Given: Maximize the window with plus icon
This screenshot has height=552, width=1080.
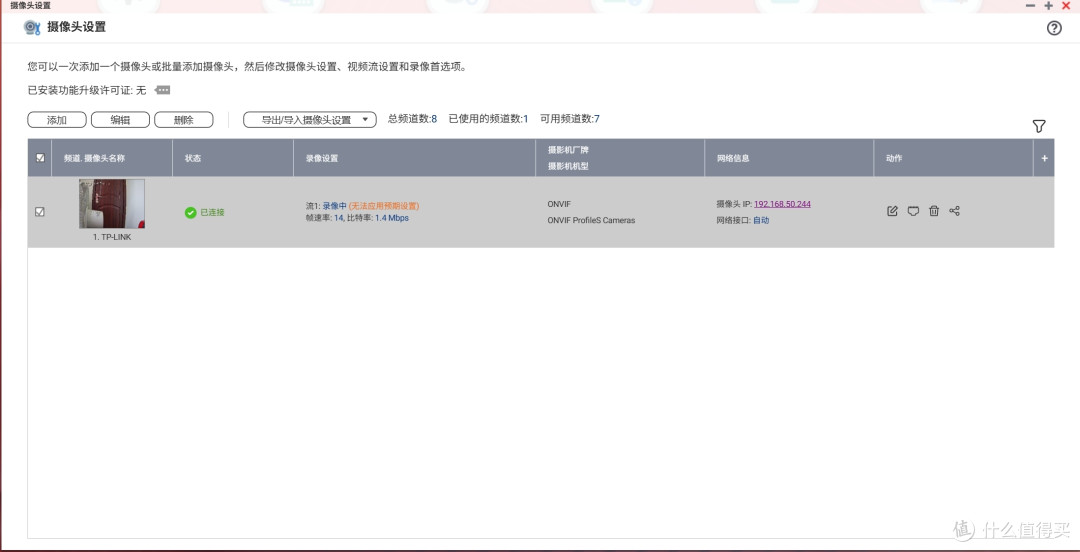Looking at the screenshot, I should click(x=1048, y=6).
